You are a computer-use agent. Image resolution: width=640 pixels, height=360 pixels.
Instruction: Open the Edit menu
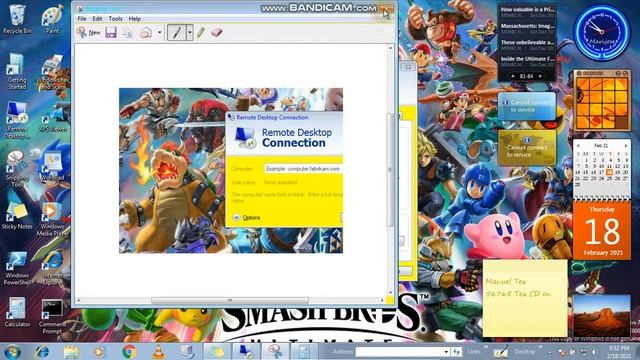[x=97, y=19]
